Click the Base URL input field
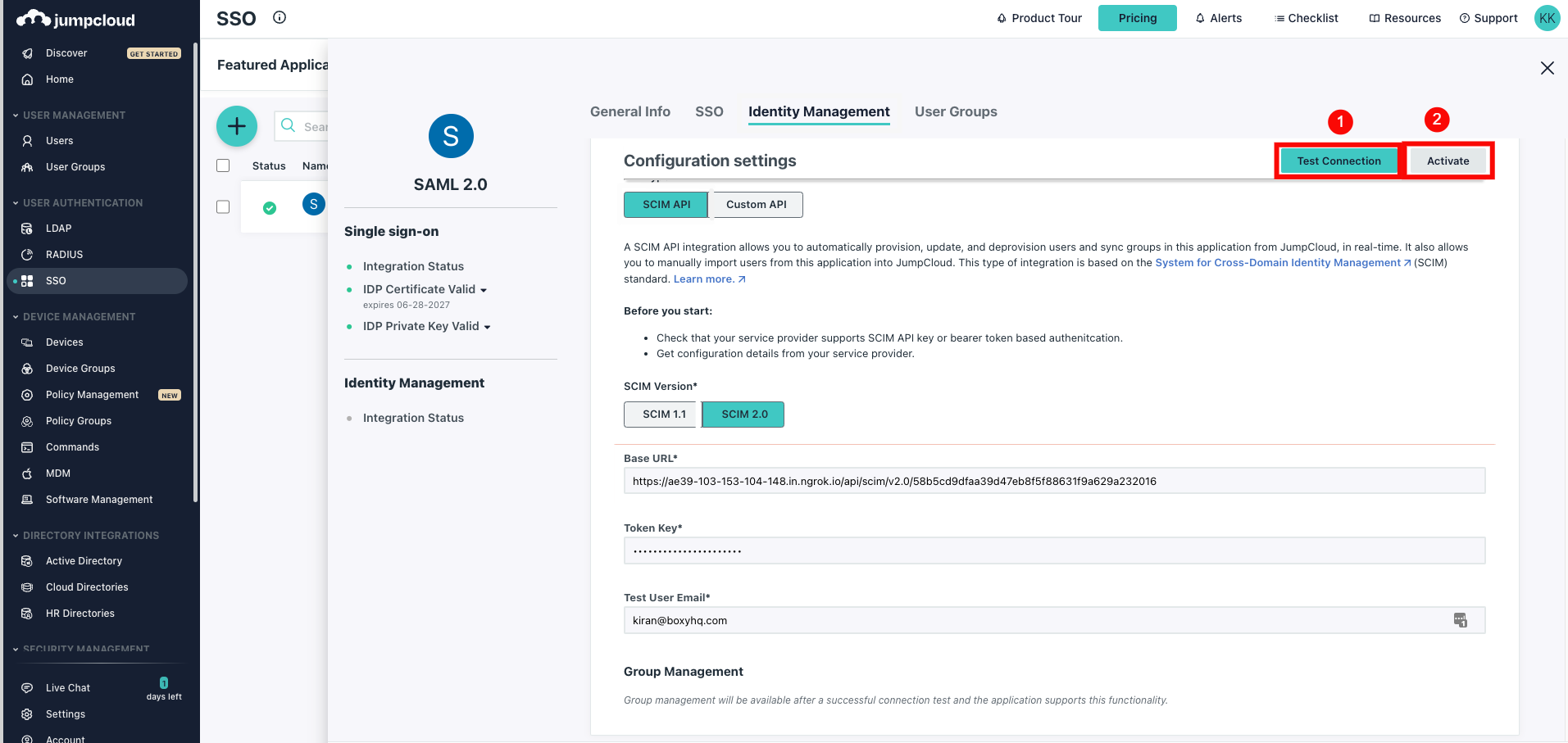 1054,481
